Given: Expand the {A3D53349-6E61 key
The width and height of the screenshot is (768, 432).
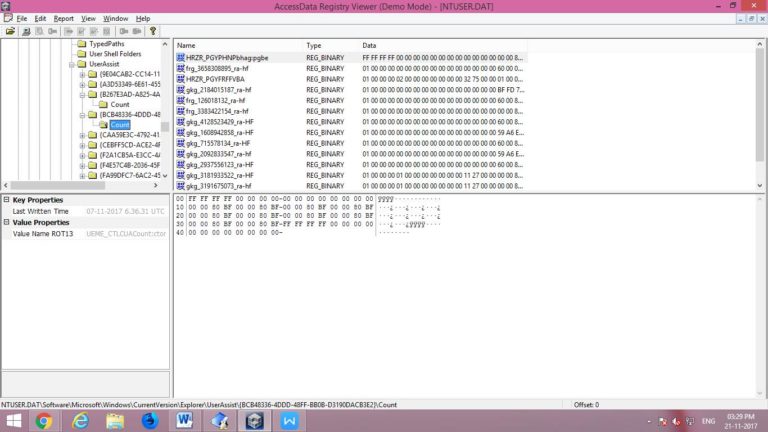Looking at the screenshot, I should pos(82,85).
